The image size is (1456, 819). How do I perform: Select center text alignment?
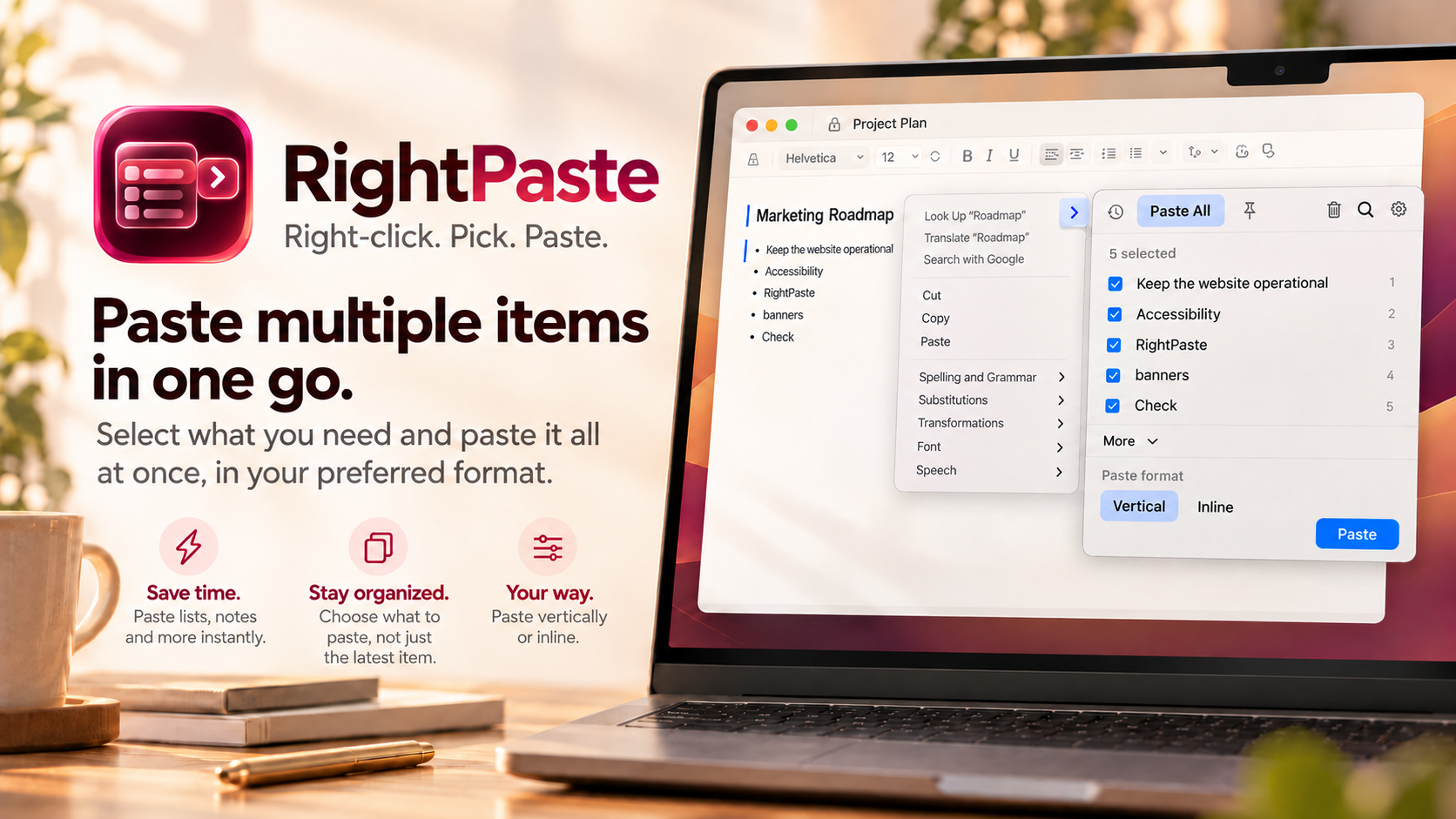(x=1077, y=154)
